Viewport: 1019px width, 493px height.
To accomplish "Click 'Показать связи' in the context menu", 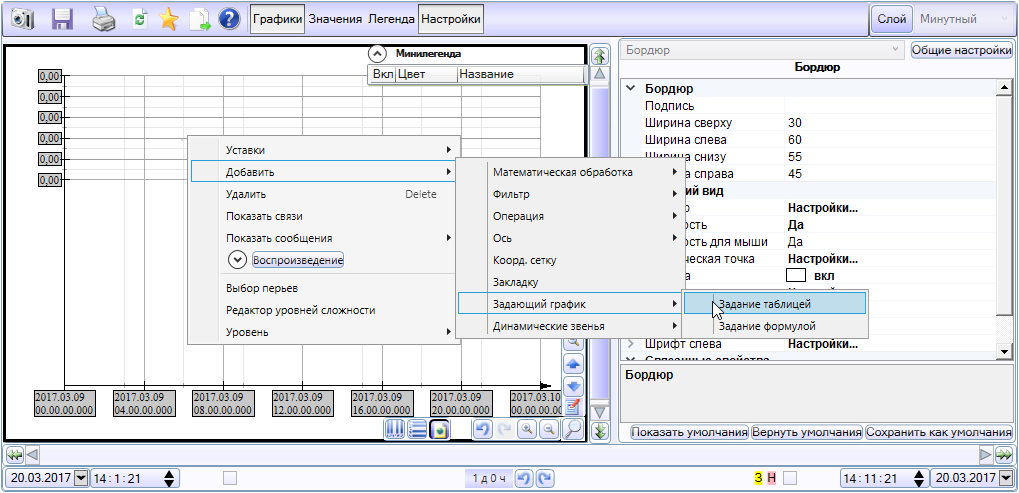I will pyautogui.click(x=324, y=216).
